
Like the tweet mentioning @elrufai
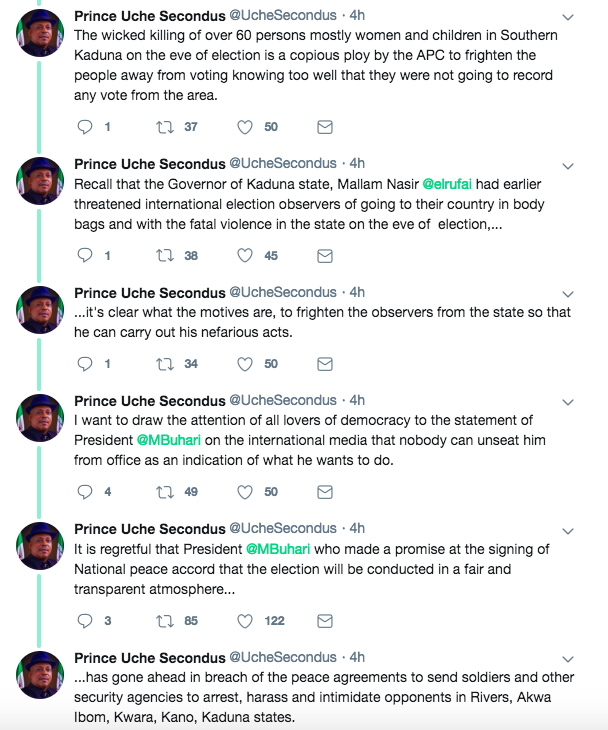[244, 255]
